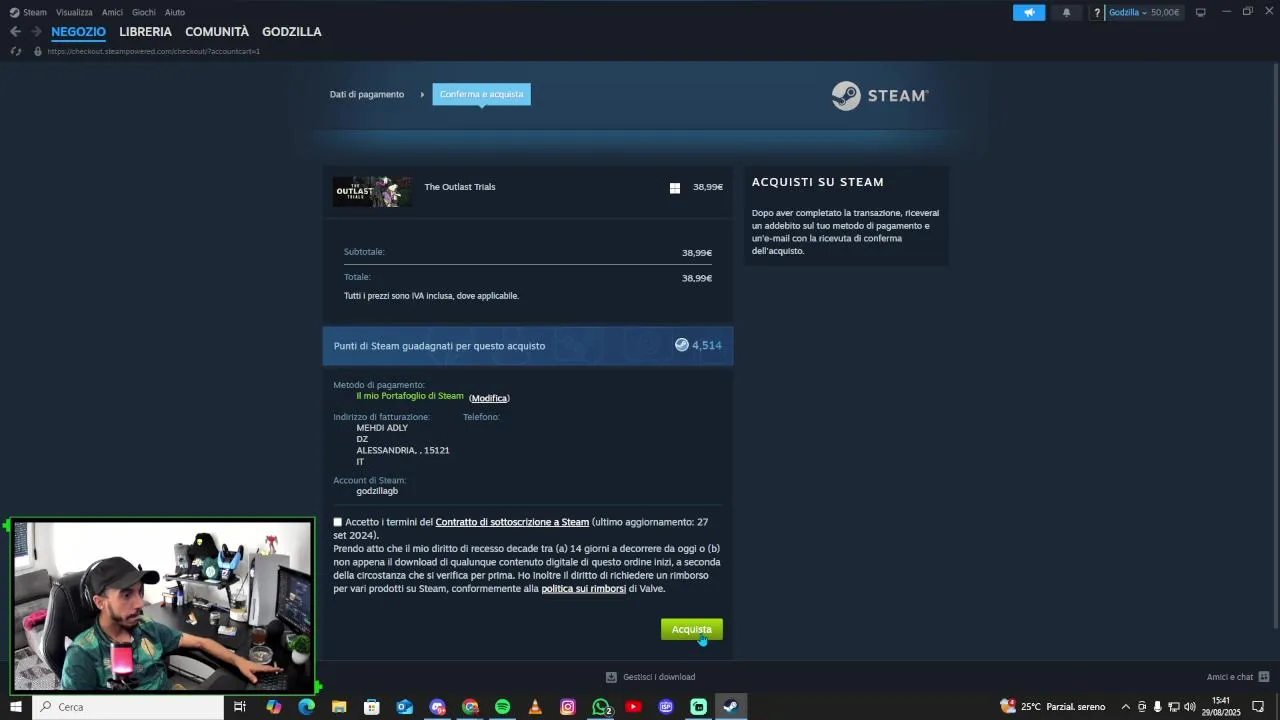Image resolution: width=1280 pixels, height=720 pixels.
Task: Go to the LIBRERIA tab
Action: [x=145, y=32]
